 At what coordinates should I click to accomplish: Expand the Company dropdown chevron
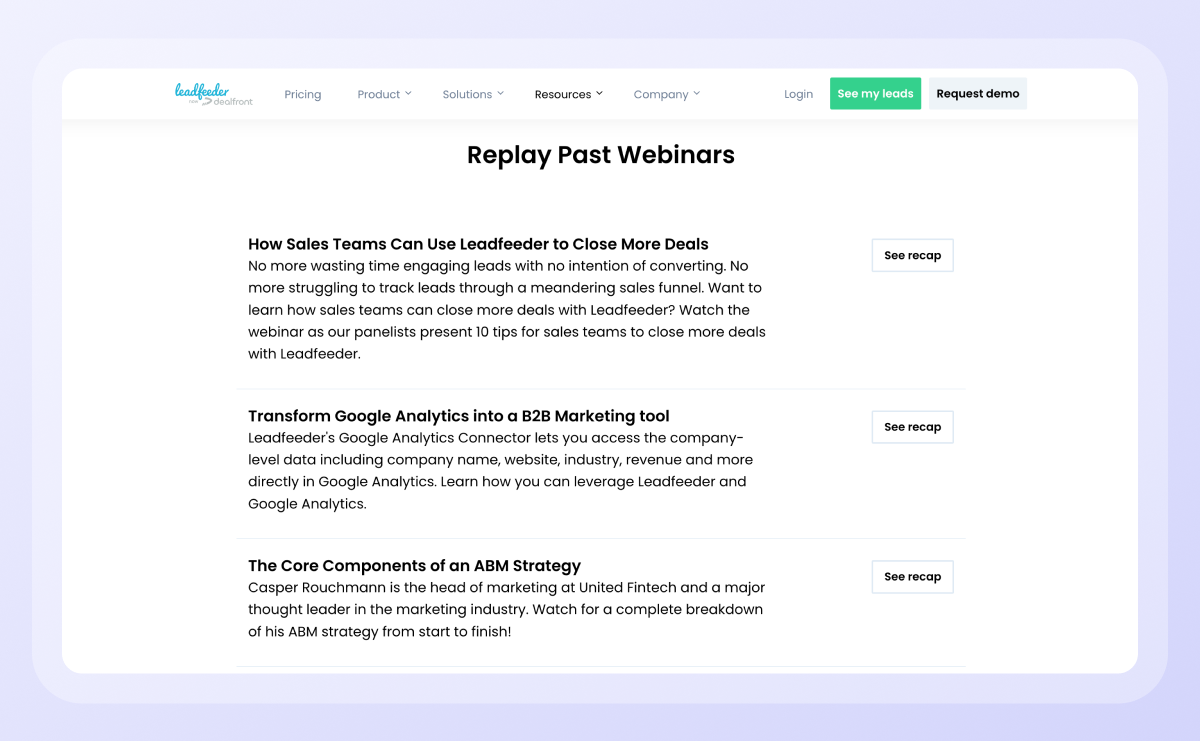696,93
